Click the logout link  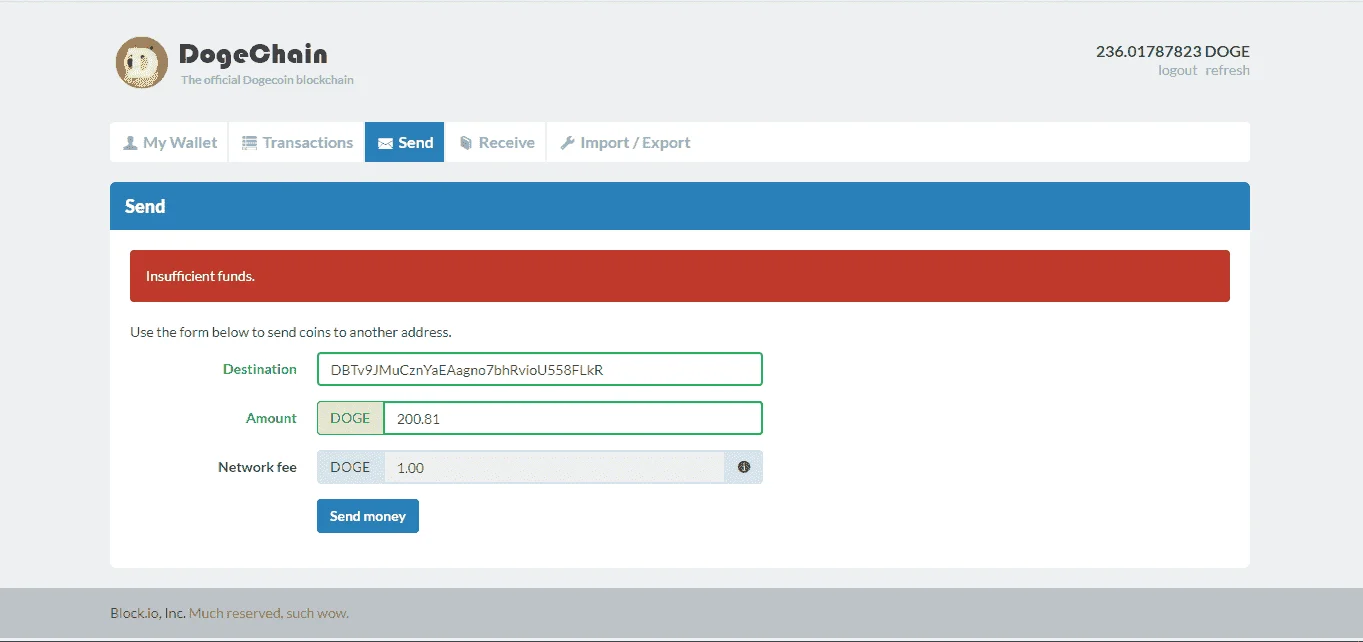coord(1177,70)
